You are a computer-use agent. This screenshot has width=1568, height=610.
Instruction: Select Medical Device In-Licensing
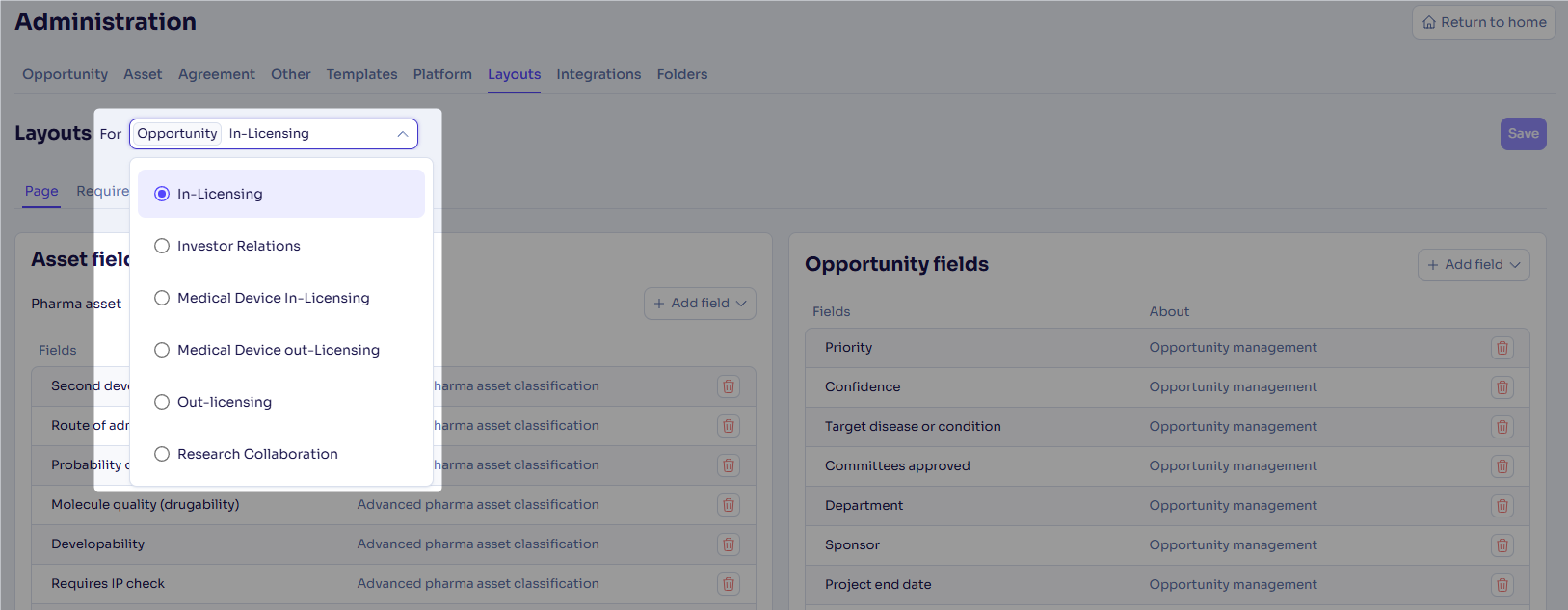point(281,298)
